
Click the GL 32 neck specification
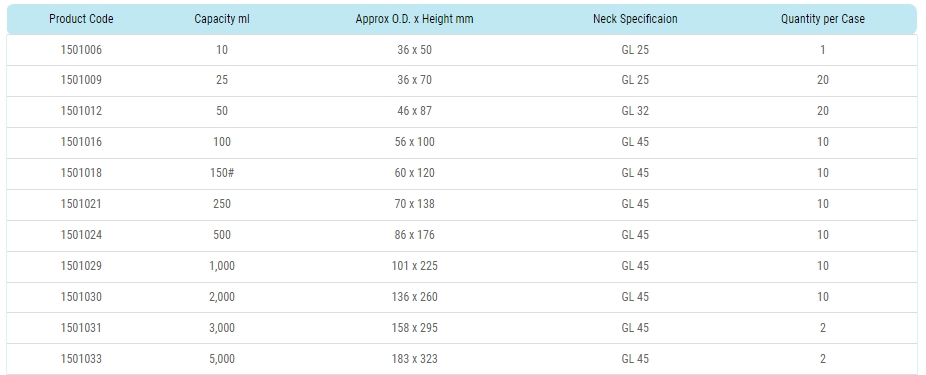pyautogui.click(x=635, y=111)
